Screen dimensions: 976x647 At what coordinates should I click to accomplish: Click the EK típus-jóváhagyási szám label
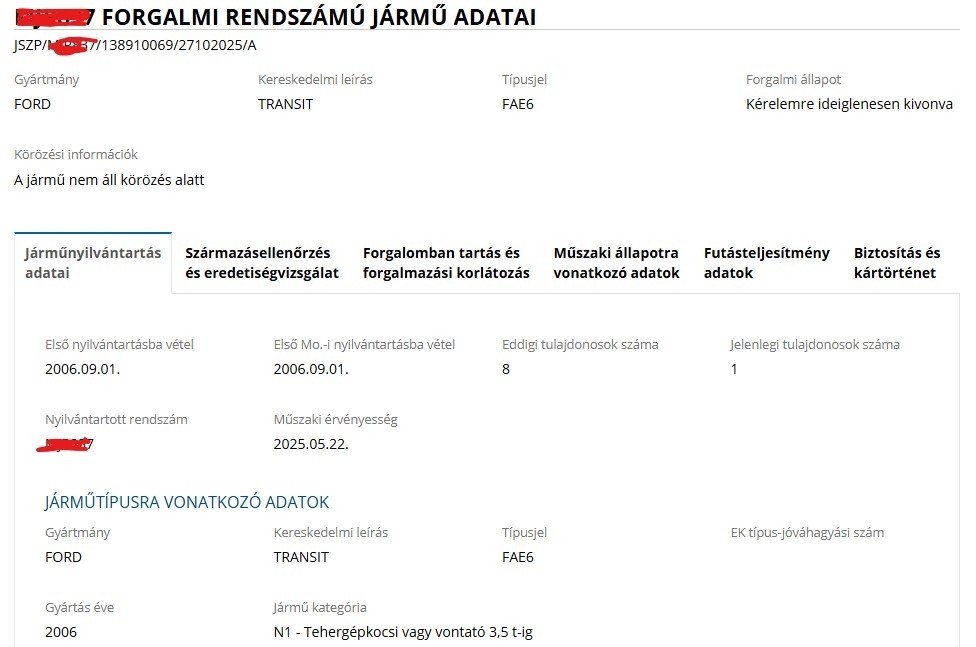coord(807,533)
